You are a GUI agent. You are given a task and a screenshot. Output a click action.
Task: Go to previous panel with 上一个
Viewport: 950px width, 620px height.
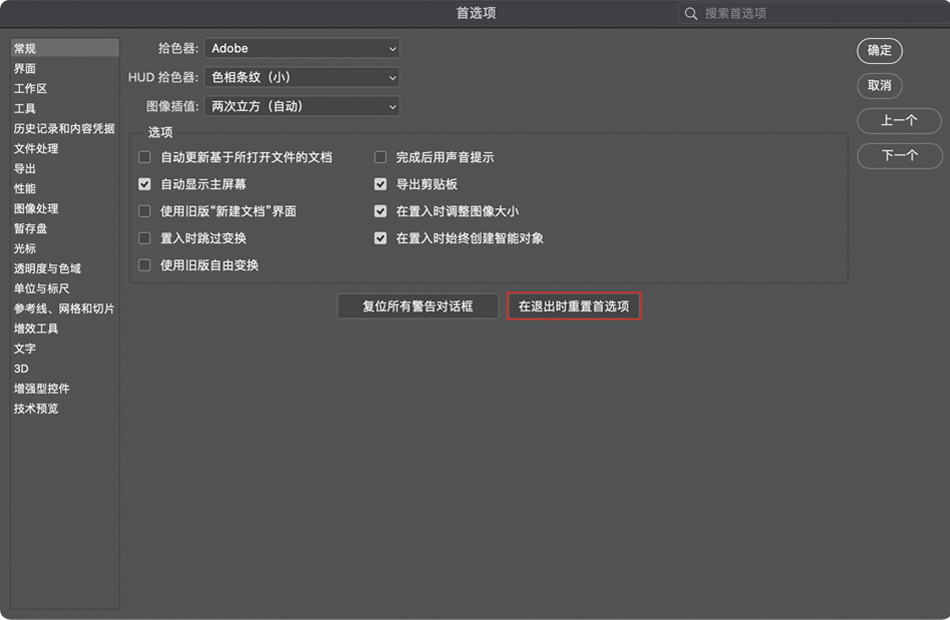click(x=899, y=121)
